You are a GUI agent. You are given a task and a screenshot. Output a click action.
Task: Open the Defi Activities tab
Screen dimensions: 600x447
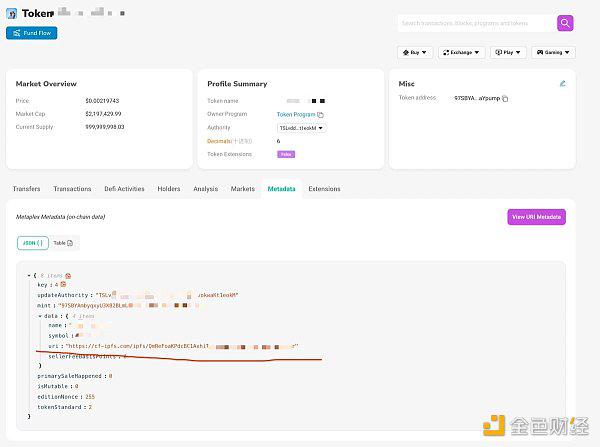[124, 188]
